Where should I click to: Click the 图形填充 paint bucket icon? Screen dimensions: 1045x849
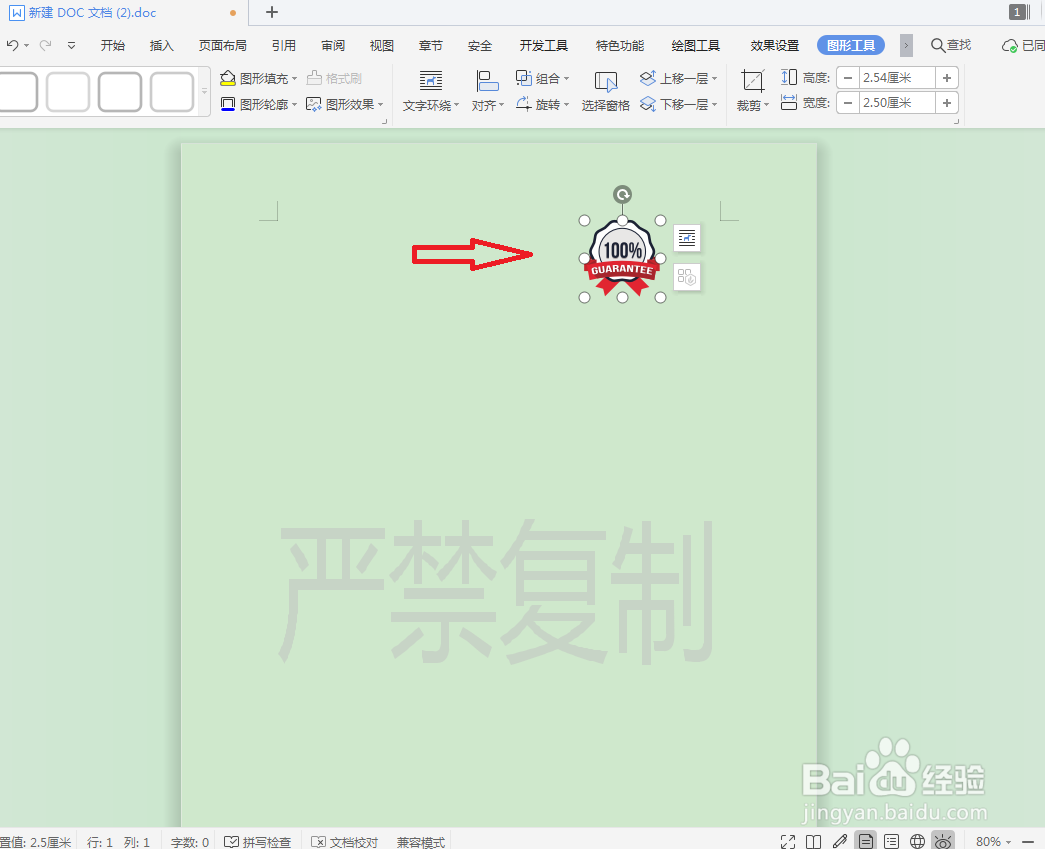228,78
